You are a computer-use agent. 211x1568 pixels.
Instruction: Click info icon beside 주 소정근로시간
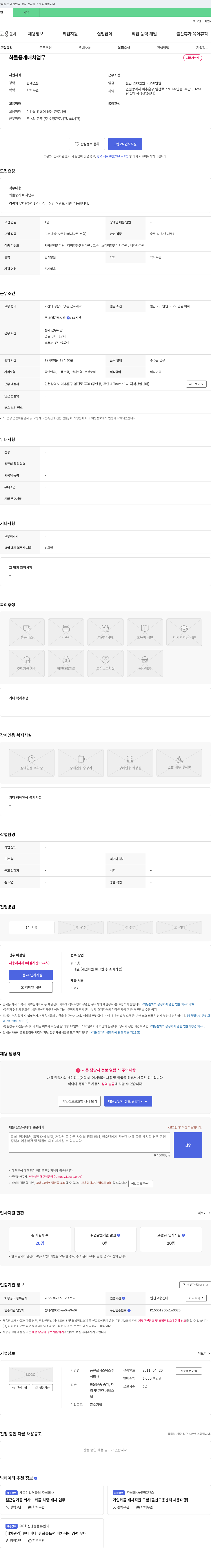(68, 318)
